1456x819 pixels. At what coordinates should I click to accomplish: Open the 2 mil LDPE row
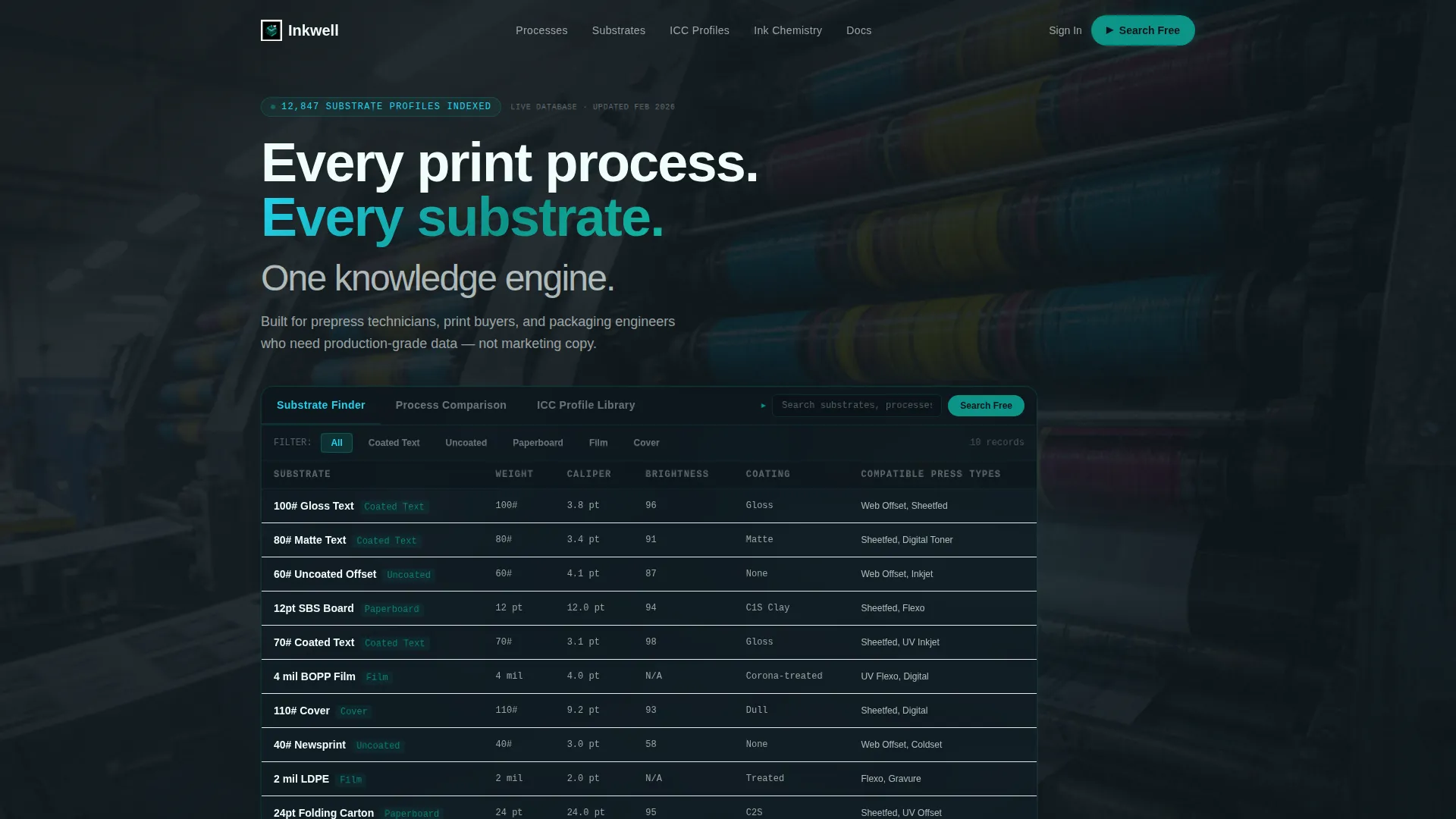point(648,779)
